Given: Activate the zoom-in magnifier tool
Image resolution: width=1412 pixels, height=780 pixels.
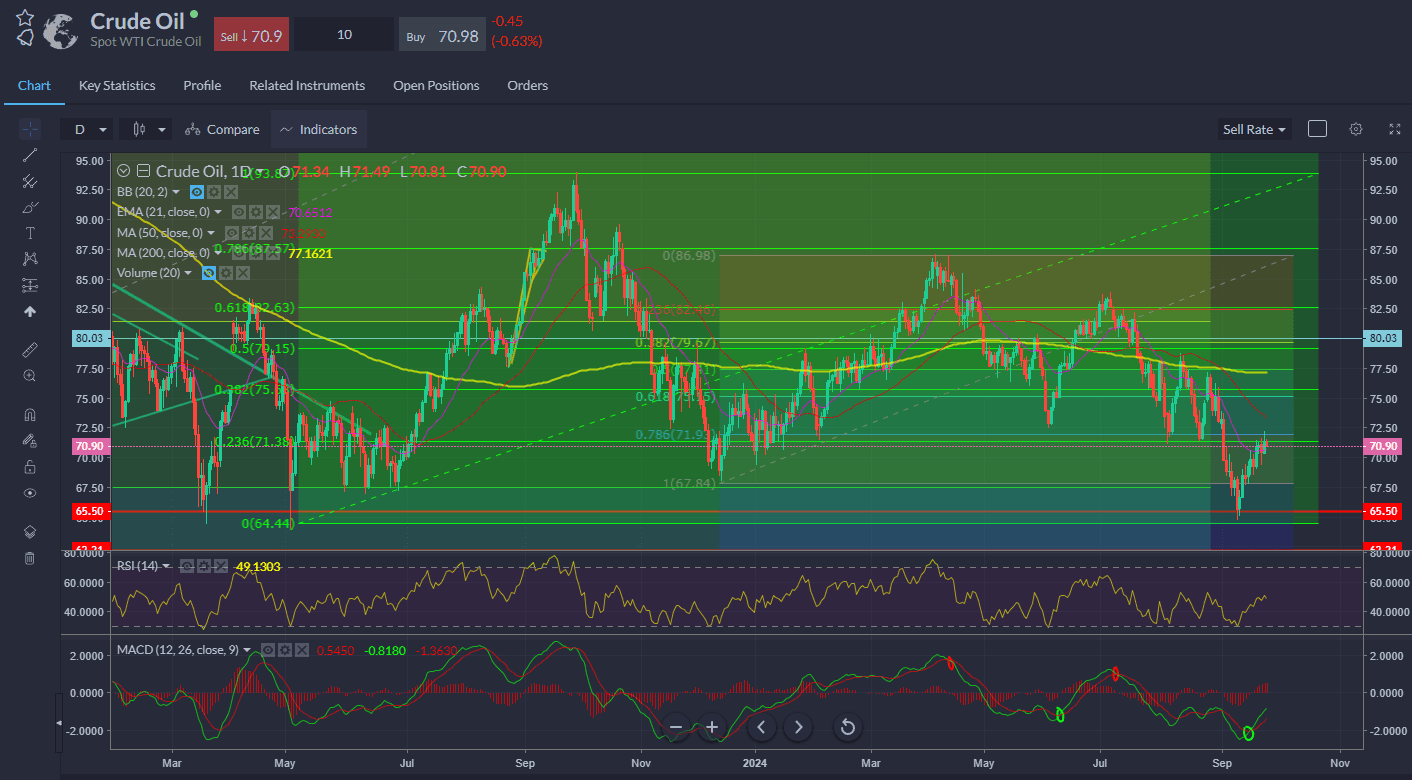Looking at the screenshot, I should [x=30, y=376].
